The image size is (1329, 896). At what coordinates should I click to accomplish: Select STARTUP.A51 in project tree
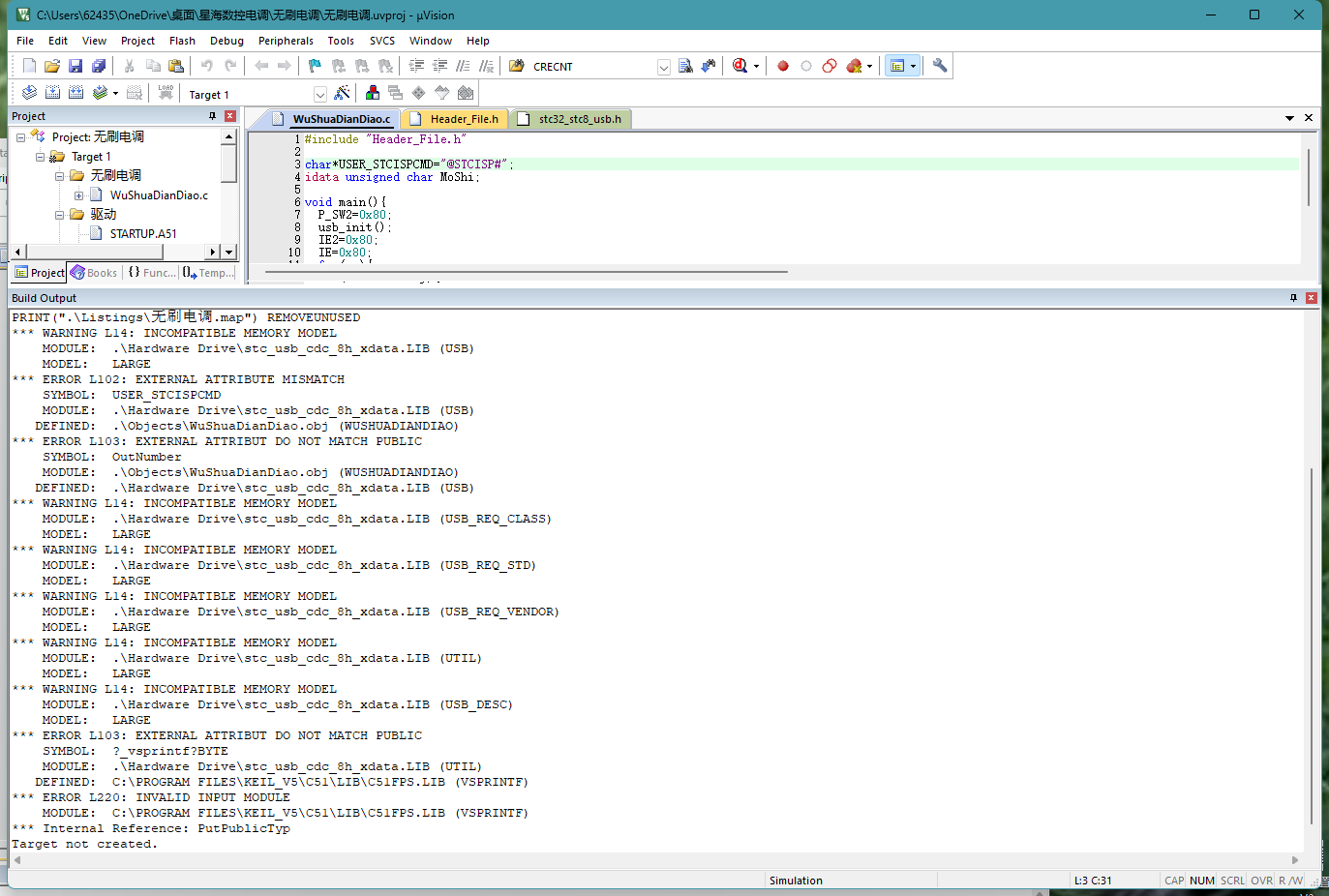143,234
